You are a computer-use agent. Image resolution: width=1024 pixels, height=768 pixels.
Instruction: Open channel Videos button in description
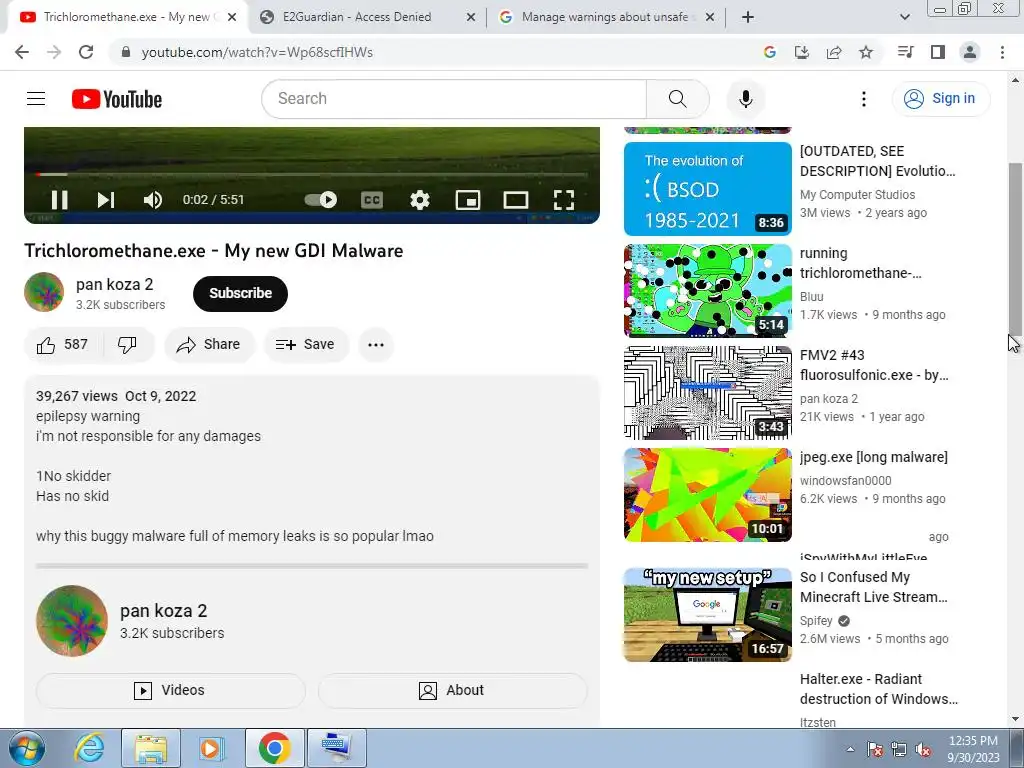[170, 690]
